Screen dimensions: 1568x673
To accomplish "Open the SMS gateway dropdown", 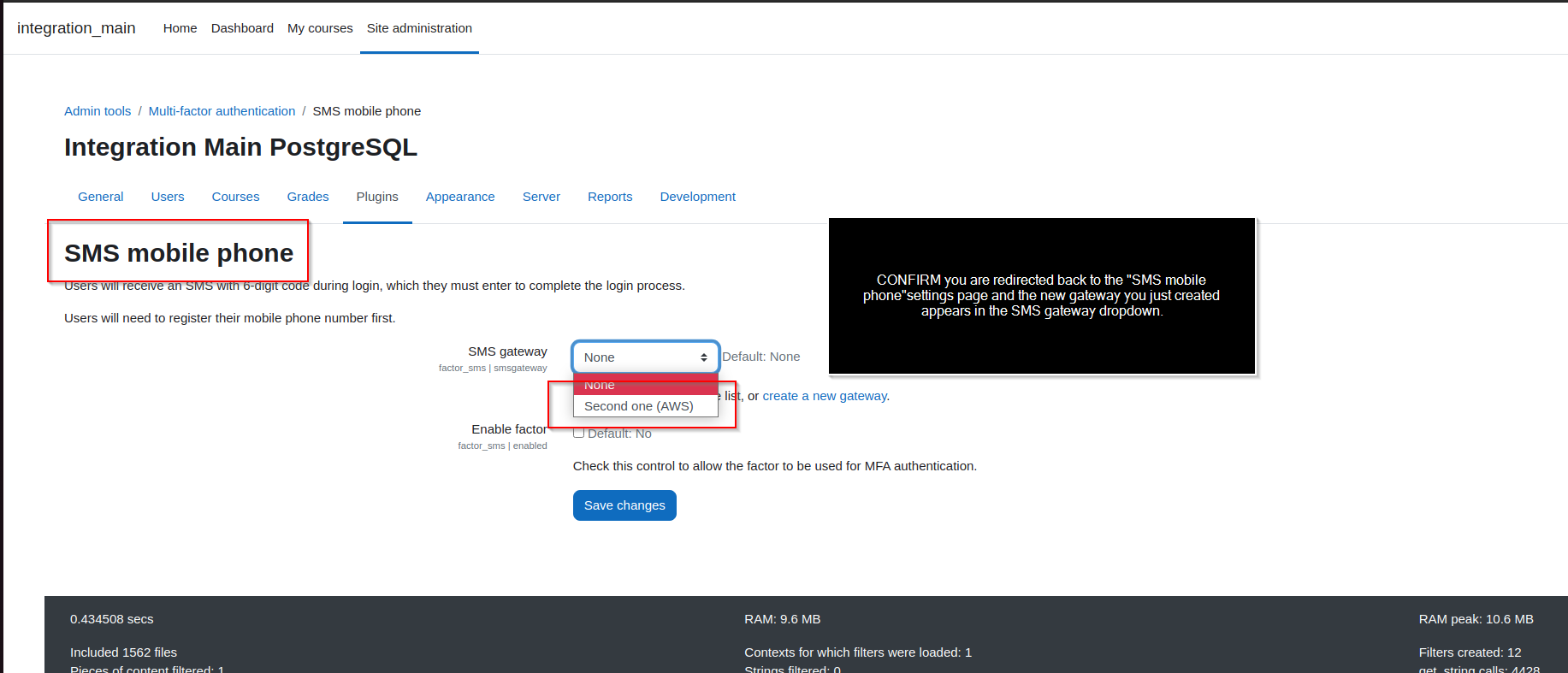I will click(646, 357).
